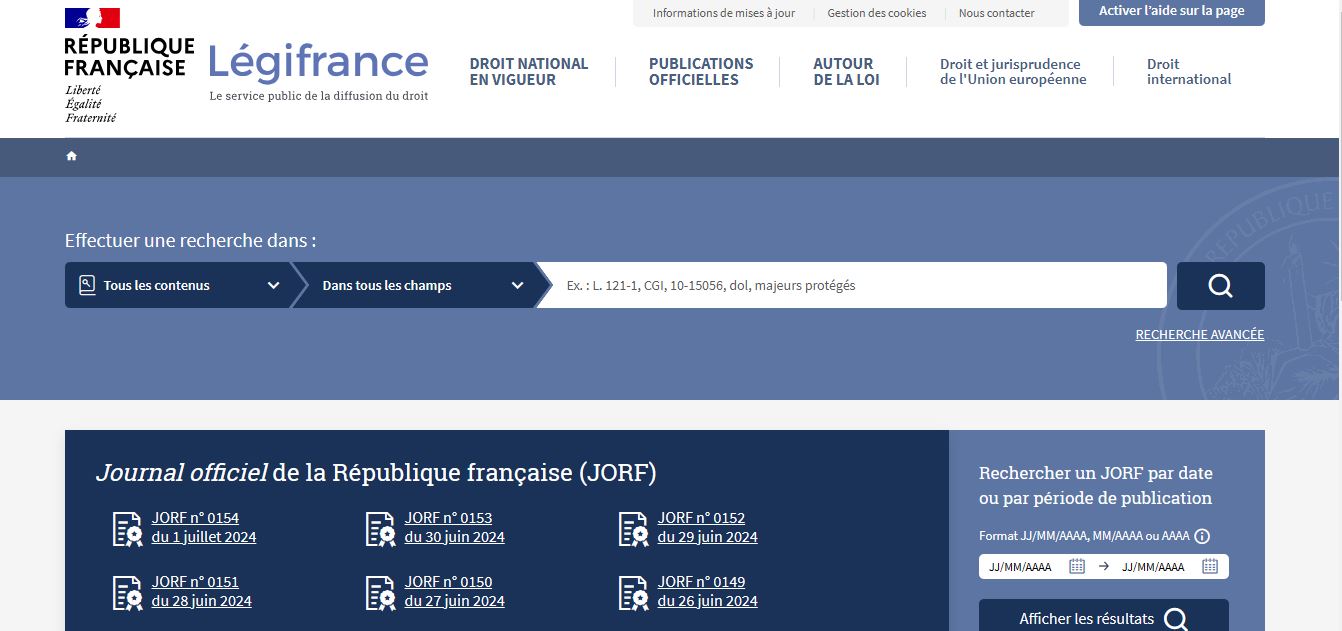Click document icon beside JORF n° 0150
1342x631 pixels.
tap(380, 592)
